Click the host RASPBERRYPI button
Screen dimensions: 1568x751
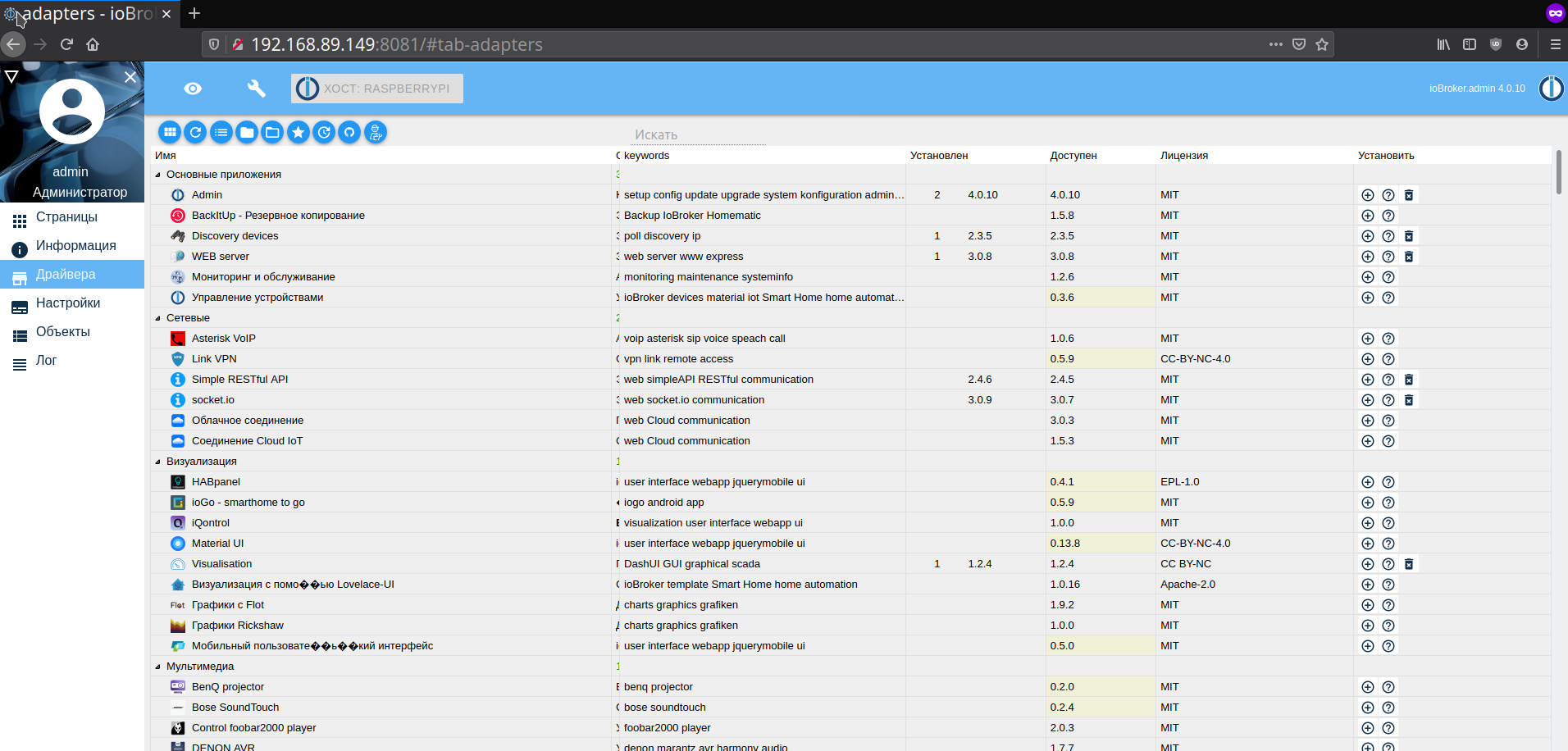point(377,89)
